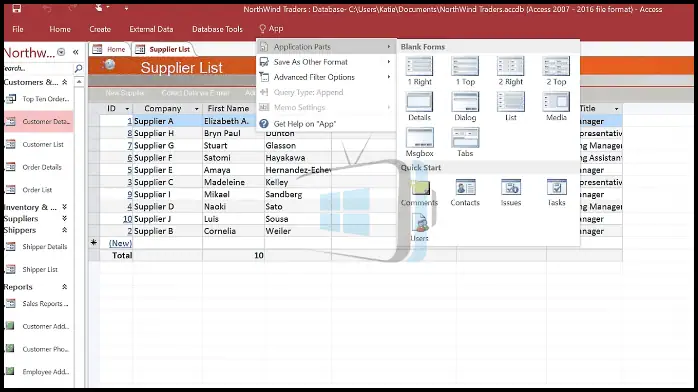The height and width of the screenshot is (392, 698).
Task: Open Shipper Details in navigation pane
Action: (x=39, y=247)
